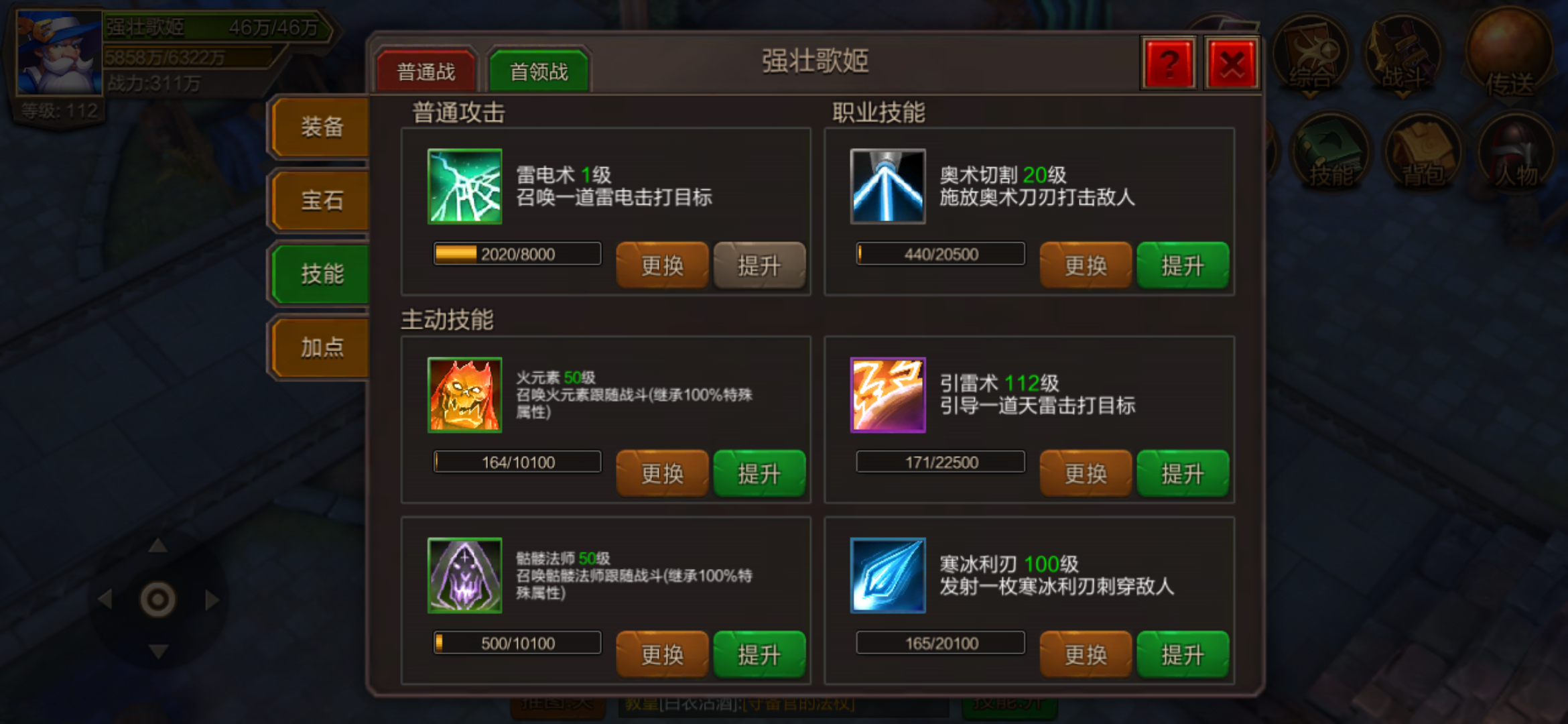This screenshot has width=1568, height=724.
Task: Tap the 雷电术 lightning skill icon
Action: [x=464, y=186]
